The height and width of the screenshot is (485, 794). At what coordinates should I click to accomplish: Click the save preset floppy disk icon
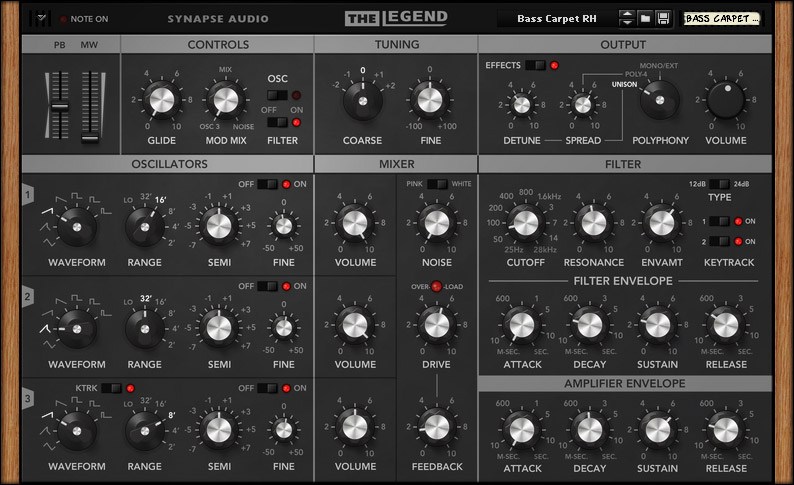663,18
